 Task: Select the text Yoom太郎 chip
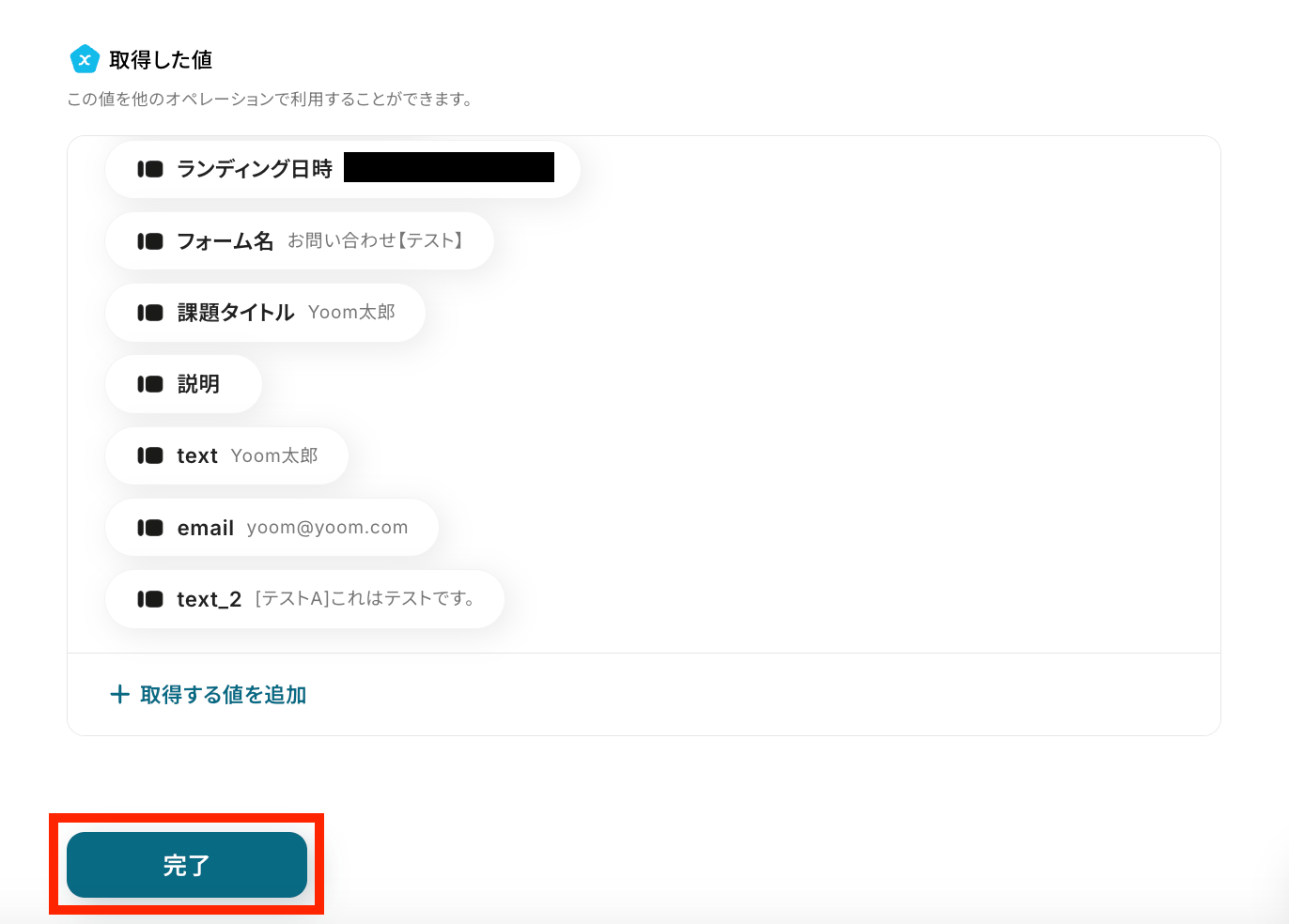(226, 455)
